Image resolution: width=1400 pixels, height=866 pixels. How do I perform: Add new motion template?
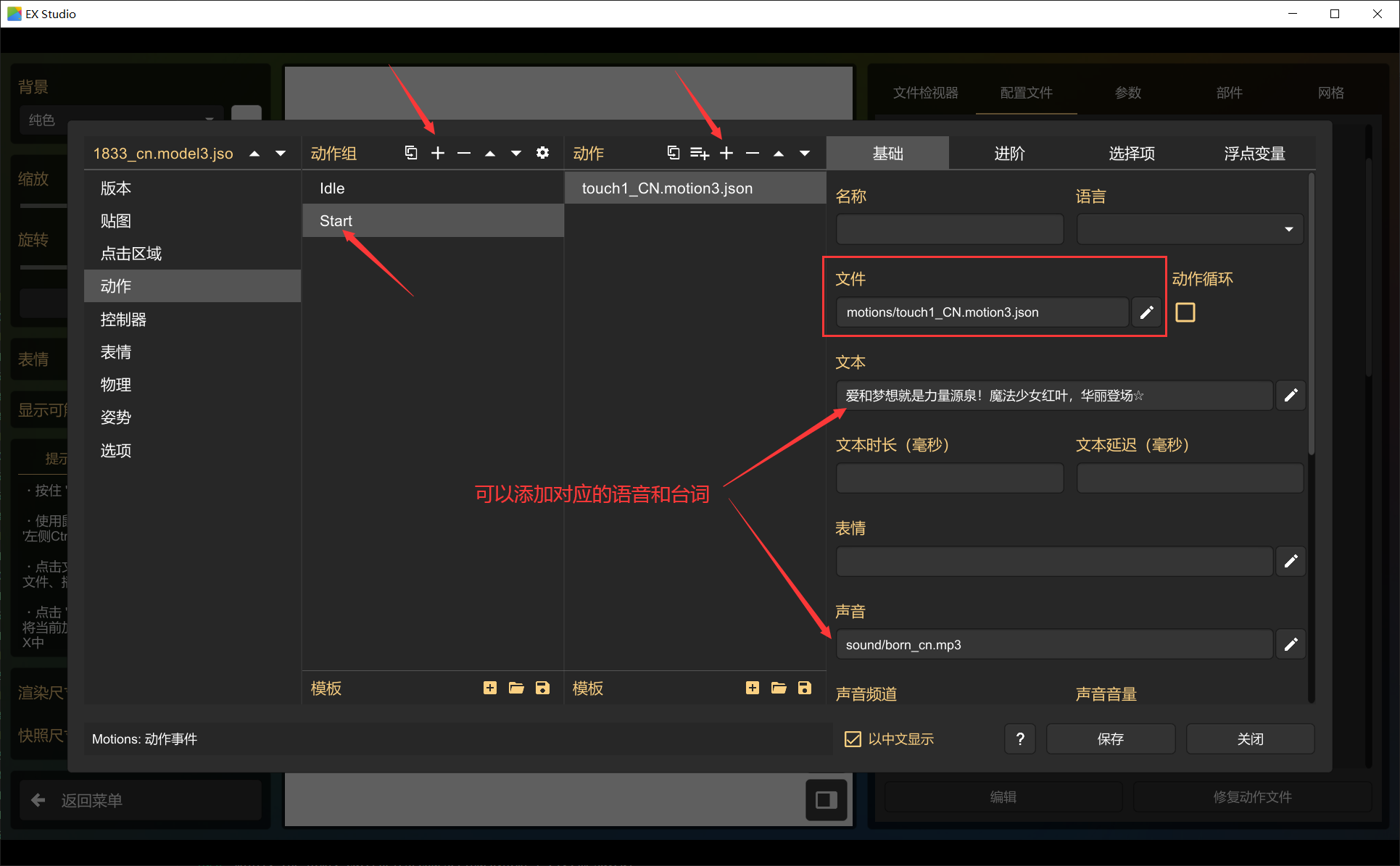[753, 688]
